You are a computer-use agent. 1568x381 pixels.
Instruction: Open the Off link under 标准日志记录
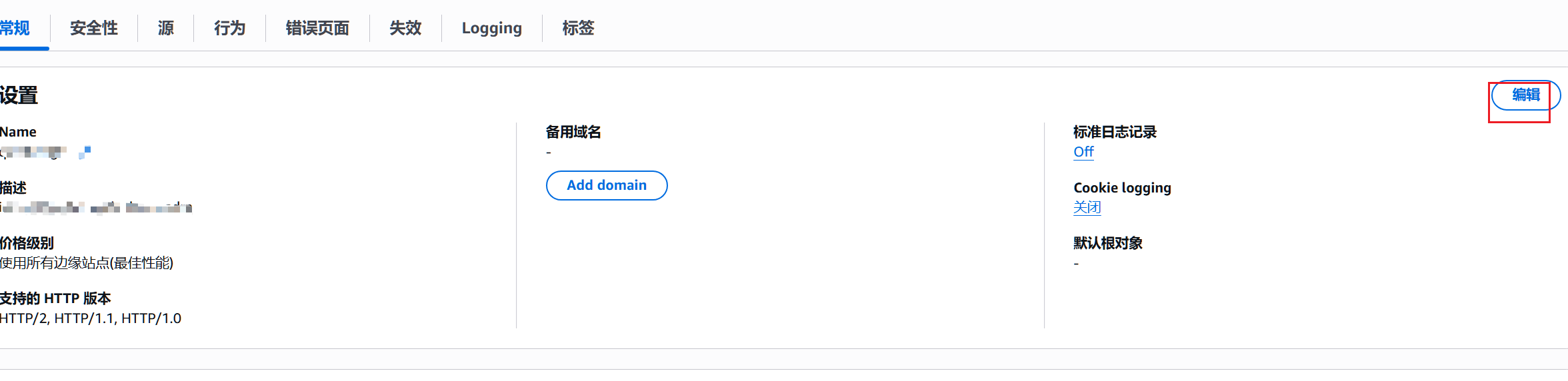point(1083,152)
